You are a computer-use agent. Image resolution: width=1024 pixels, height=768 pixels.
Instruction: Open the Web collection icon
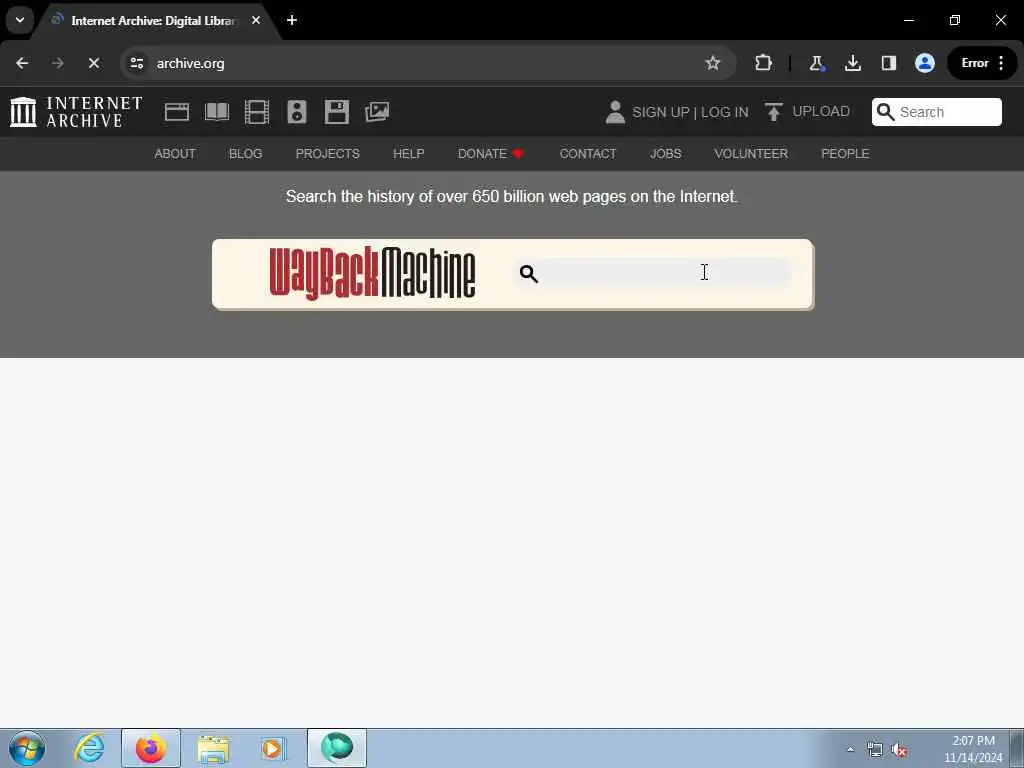(177, 112)
